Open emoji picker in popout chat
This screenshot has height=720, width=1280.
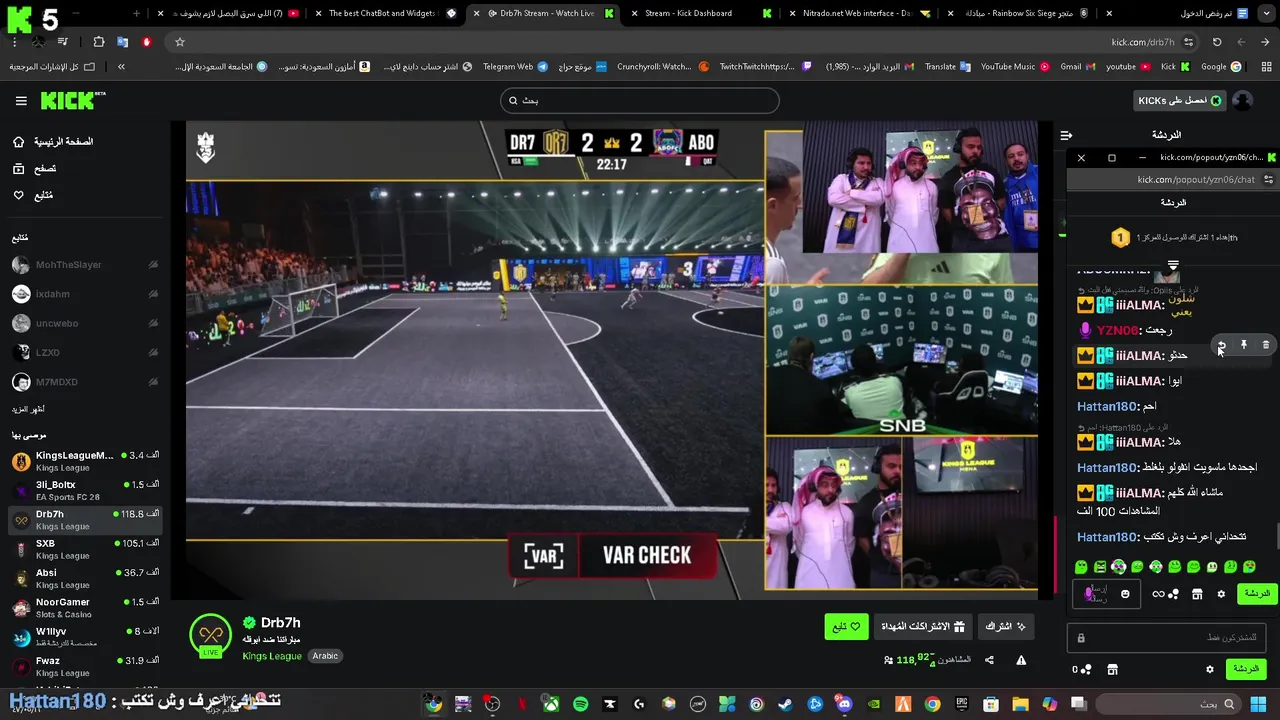click(x=1125, y=594)
